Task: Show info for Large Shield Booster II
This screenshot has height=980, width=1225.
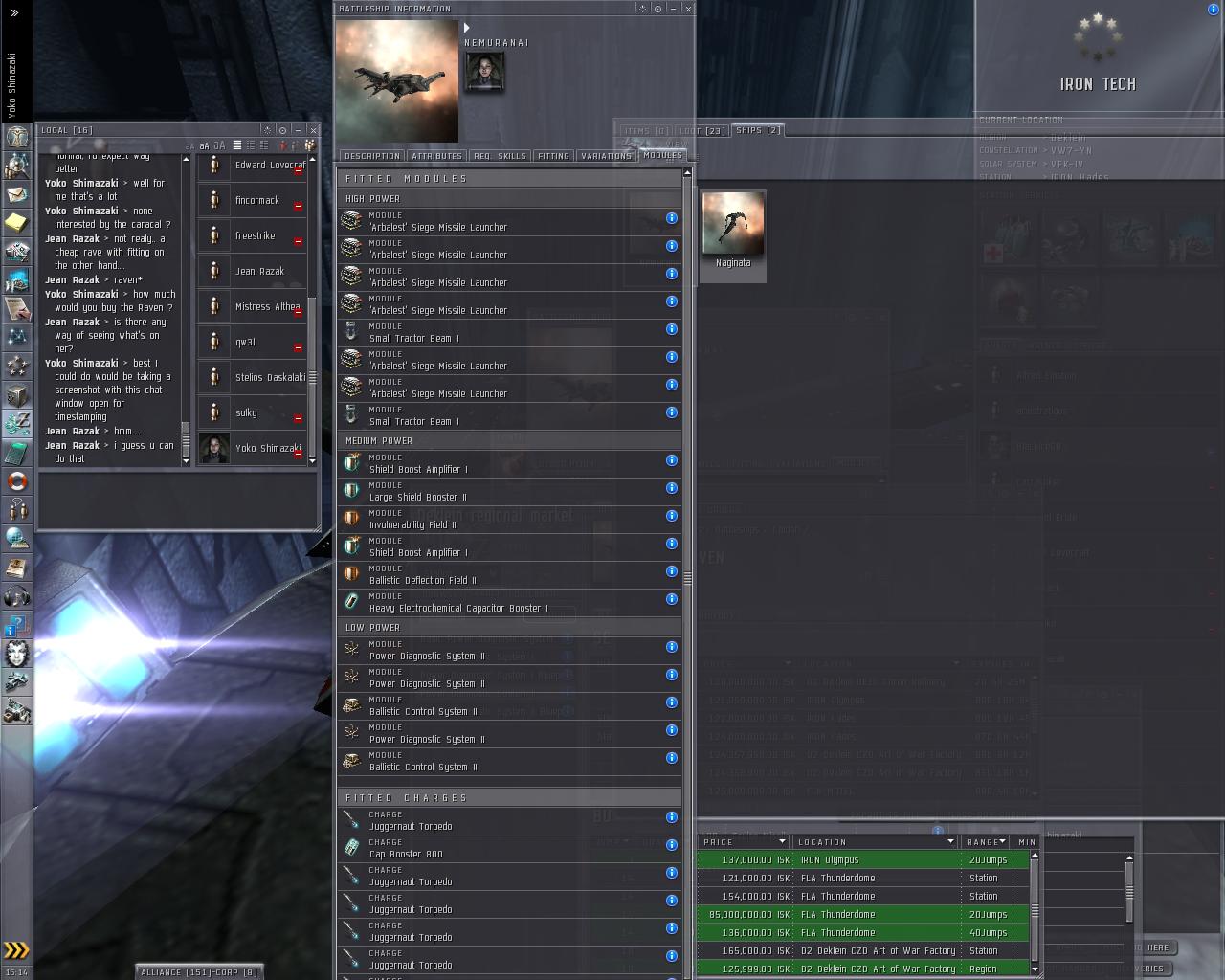Action: [x=672, y=488]
